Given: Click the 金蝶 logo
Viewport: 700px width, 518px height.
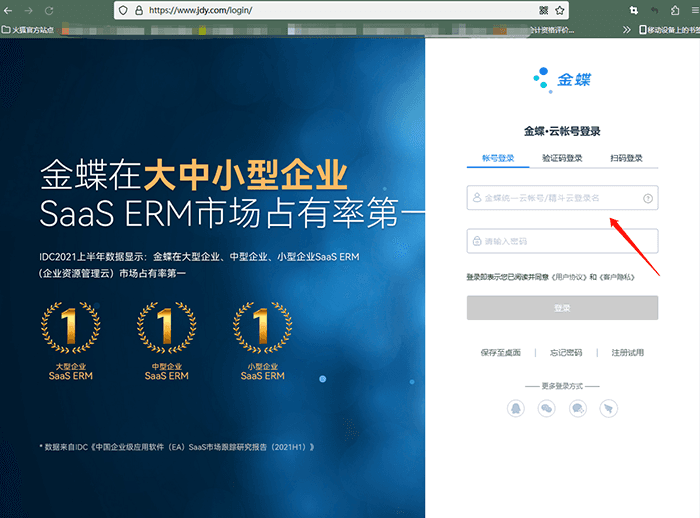Looking at the screenshot, I should (x=562, y=80).
